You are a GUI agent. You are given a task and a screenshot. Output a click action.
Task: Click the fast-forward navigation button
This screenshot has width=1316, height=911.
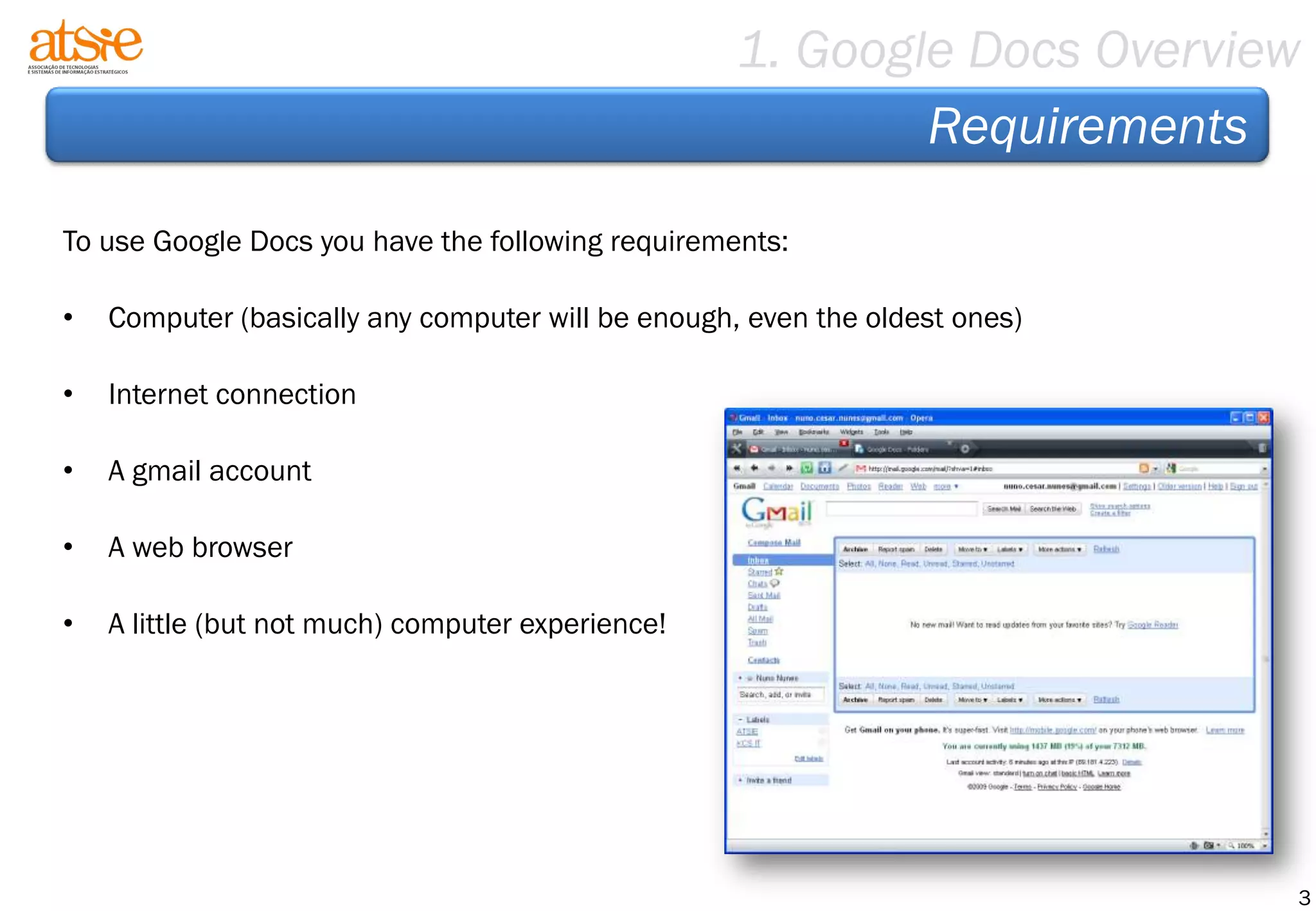coord(789,468)
